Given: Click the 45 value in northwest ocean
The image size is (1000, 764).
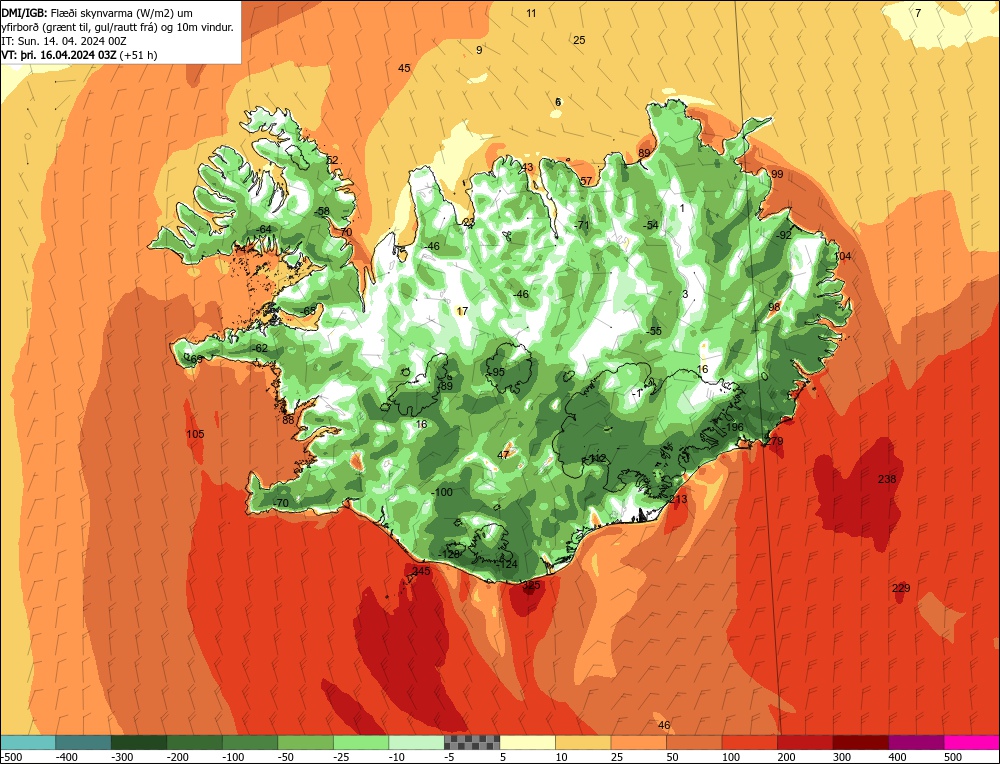Looking at the screenshot, I should (x=404, y=68).
